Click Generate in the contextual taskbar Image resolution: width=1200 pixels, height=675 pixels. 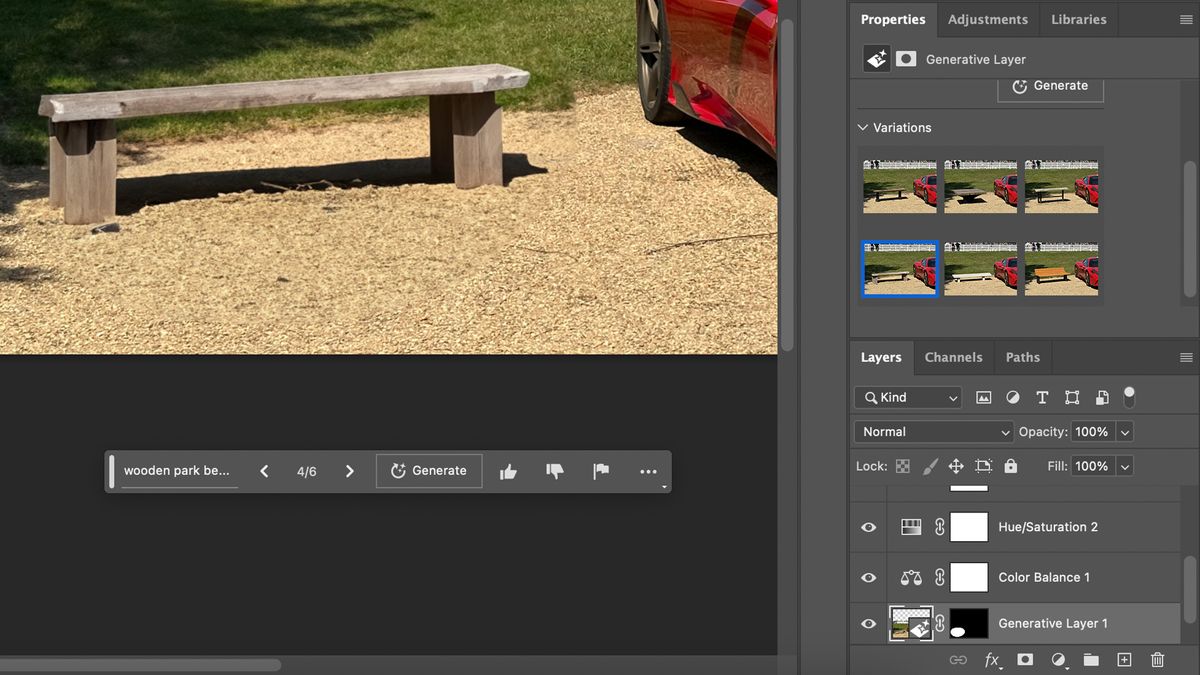pyautogui.click(x=429, y=470)
